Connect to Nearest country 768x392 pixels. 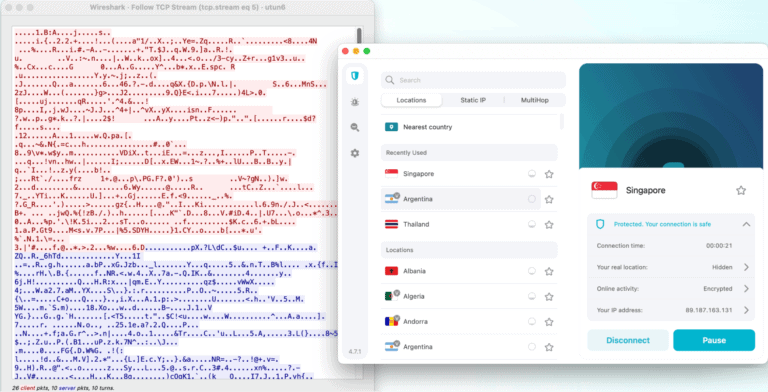tap(470, 127)
